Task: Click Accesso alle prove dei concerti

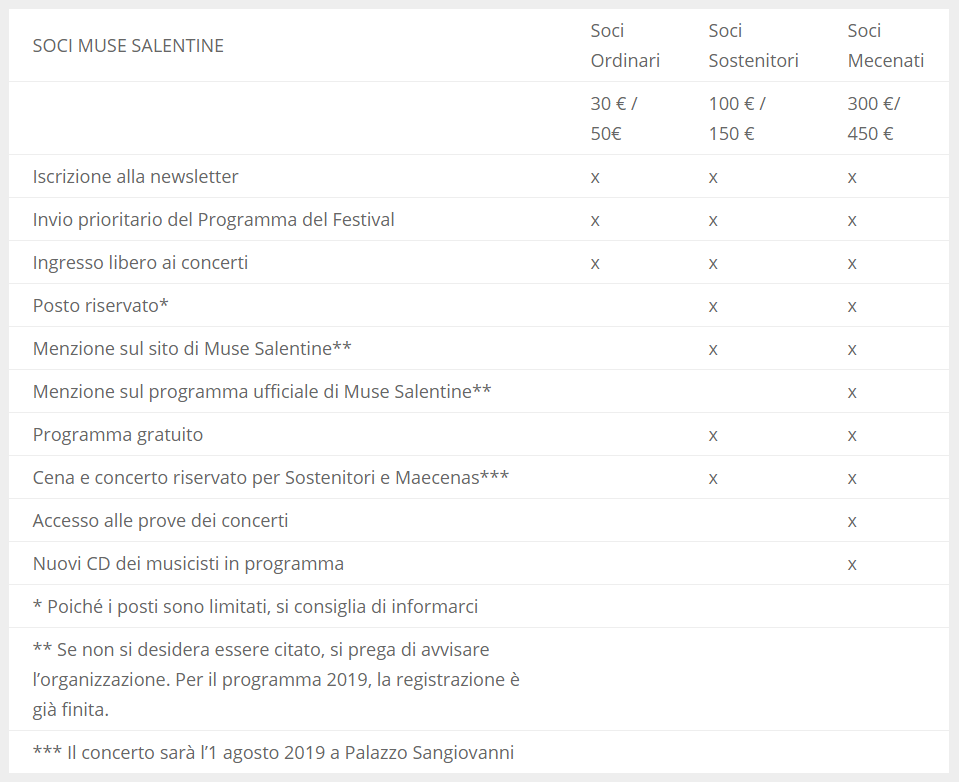Action: [x=160, y=521]
